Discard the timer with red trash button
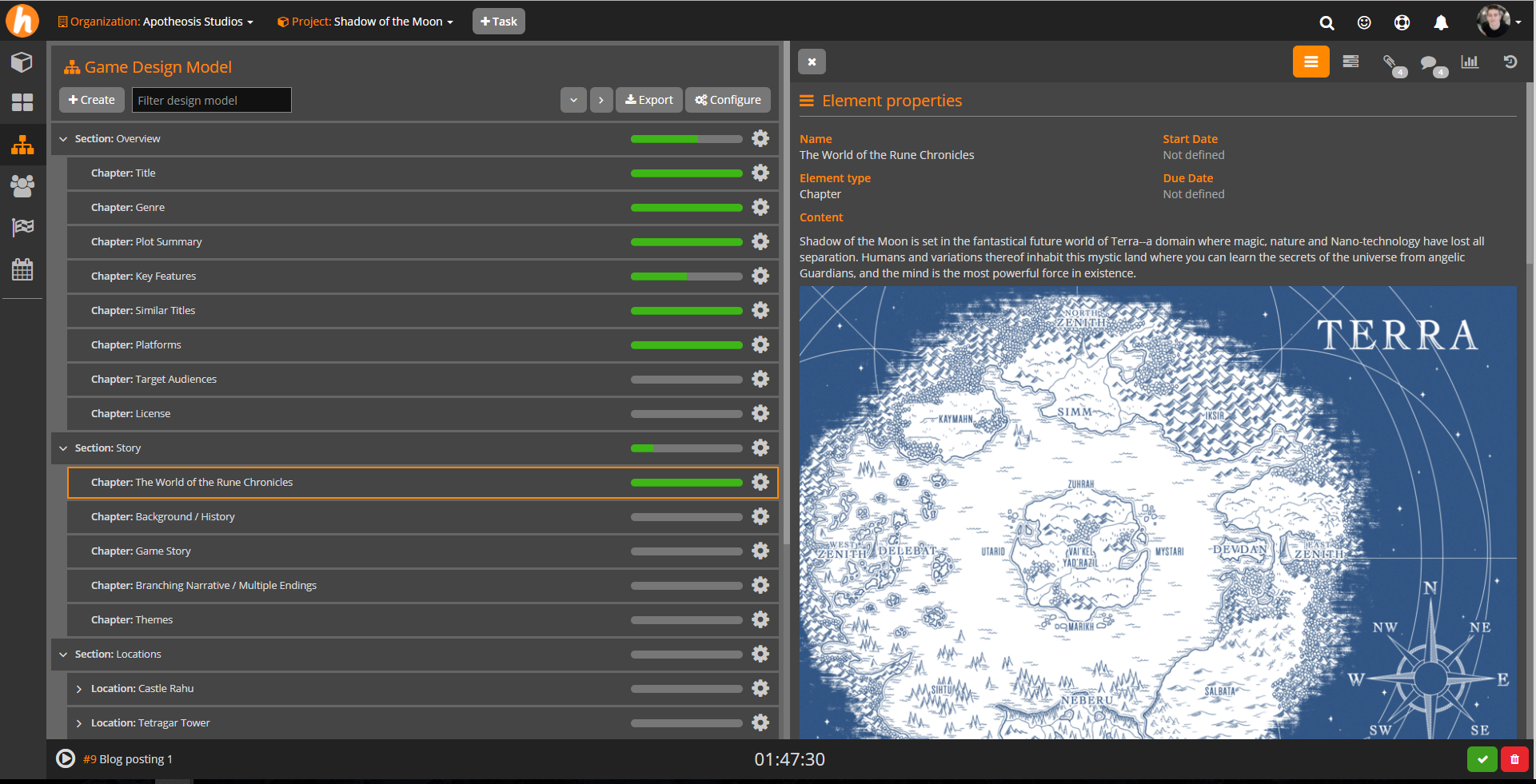This screenshot has width=1536, height=784. pyautogui.click(x=1514, y=759)
